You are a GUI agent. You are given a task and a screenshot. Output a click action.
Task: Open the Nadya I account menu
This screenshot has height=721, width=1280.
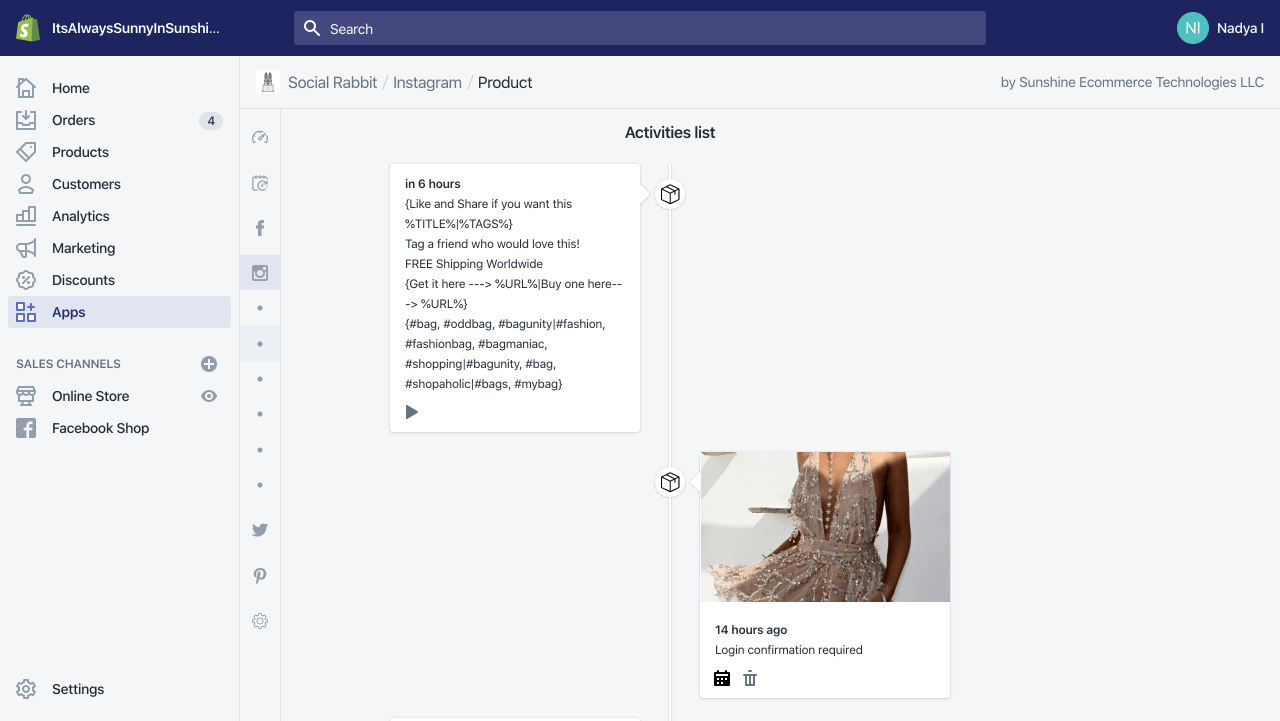[1221, 28]
